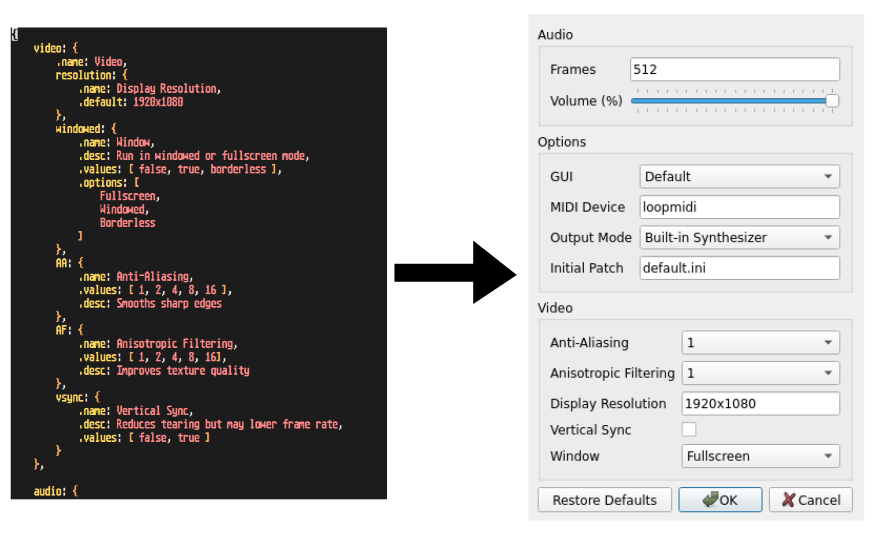Click the Cancel button
This screenshot has height=536, width=877.
[810, 500]
